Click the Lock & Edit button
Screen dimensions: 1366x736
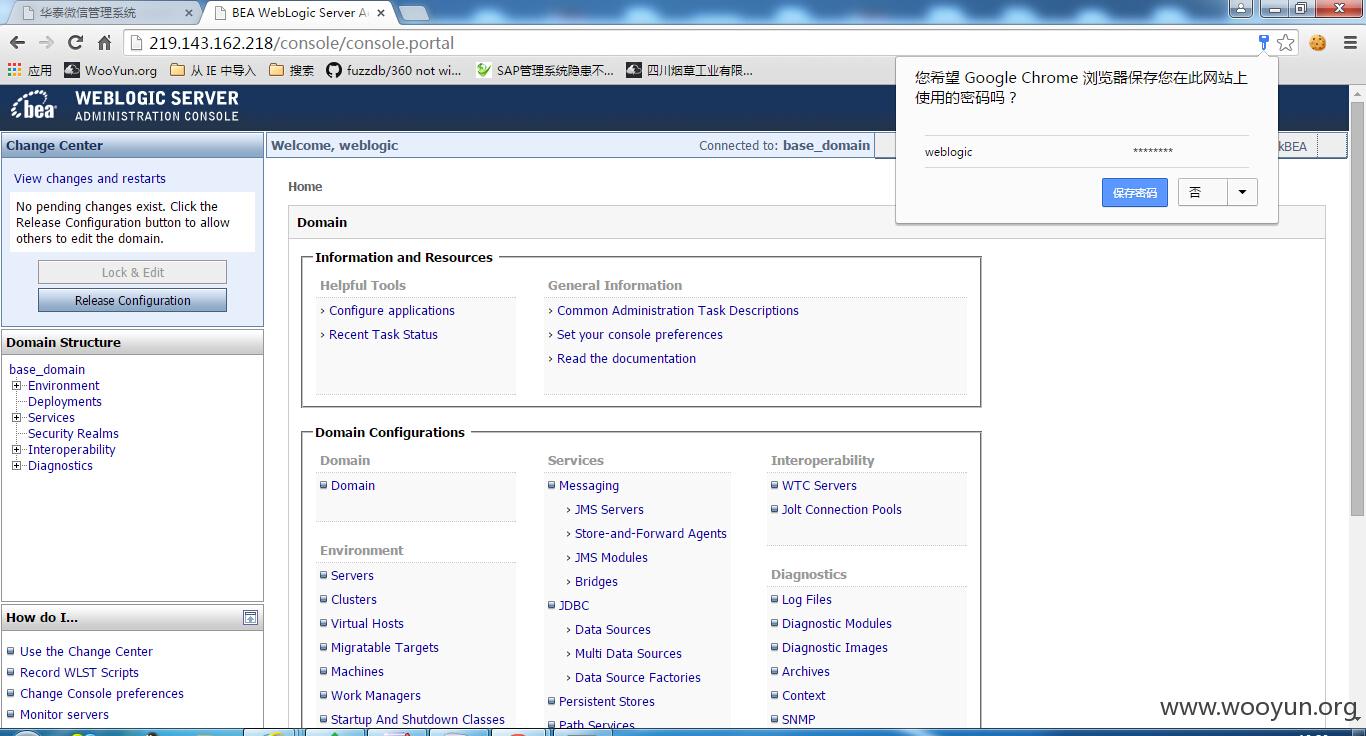tap(132, 272)
